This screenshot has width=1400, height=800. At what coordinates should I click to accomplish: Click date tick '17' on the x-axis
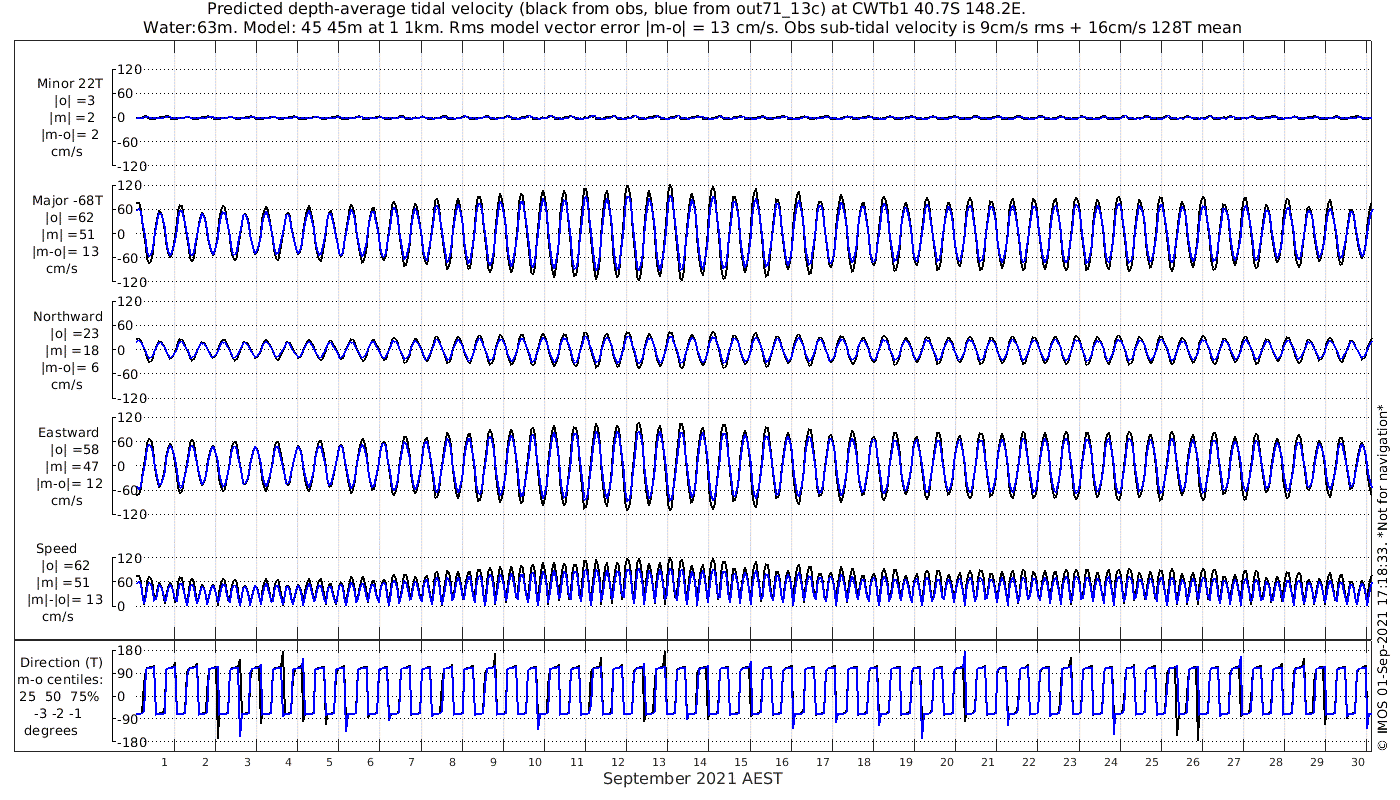(823, 762)
